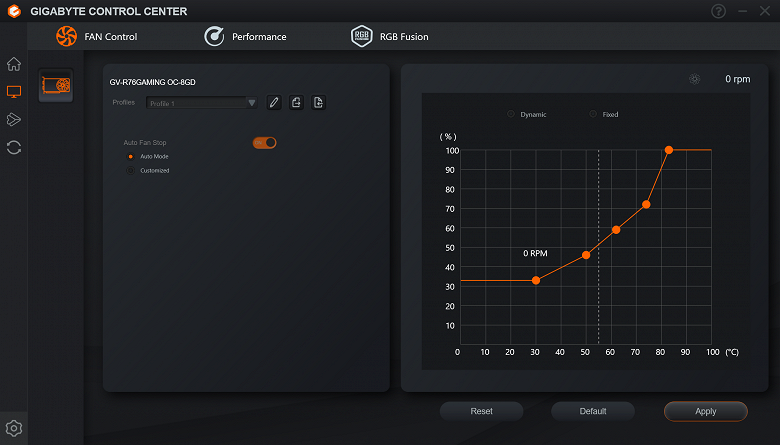Click the RGB Fusion hexagon icon

pos(362,36)
